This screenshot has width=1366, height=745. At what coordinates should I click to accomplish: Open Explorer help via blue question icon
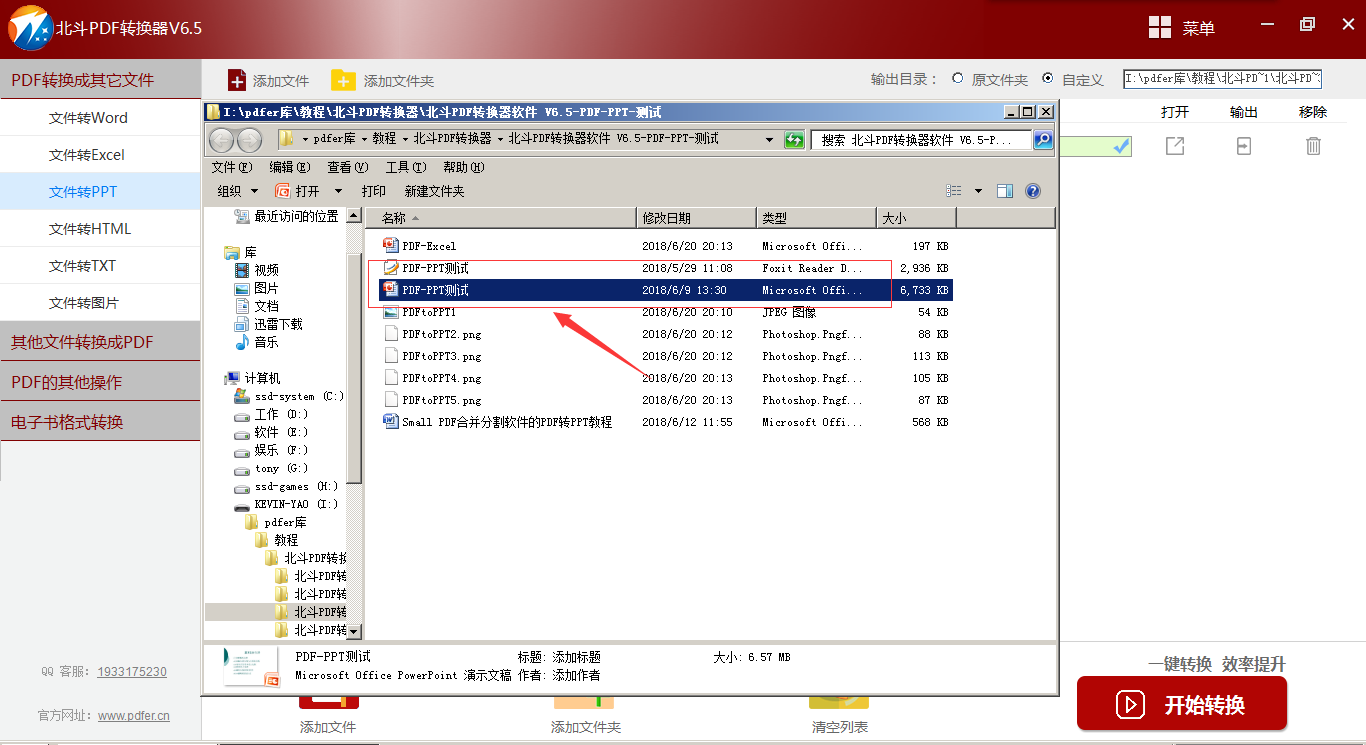[x=1033, y=191]
